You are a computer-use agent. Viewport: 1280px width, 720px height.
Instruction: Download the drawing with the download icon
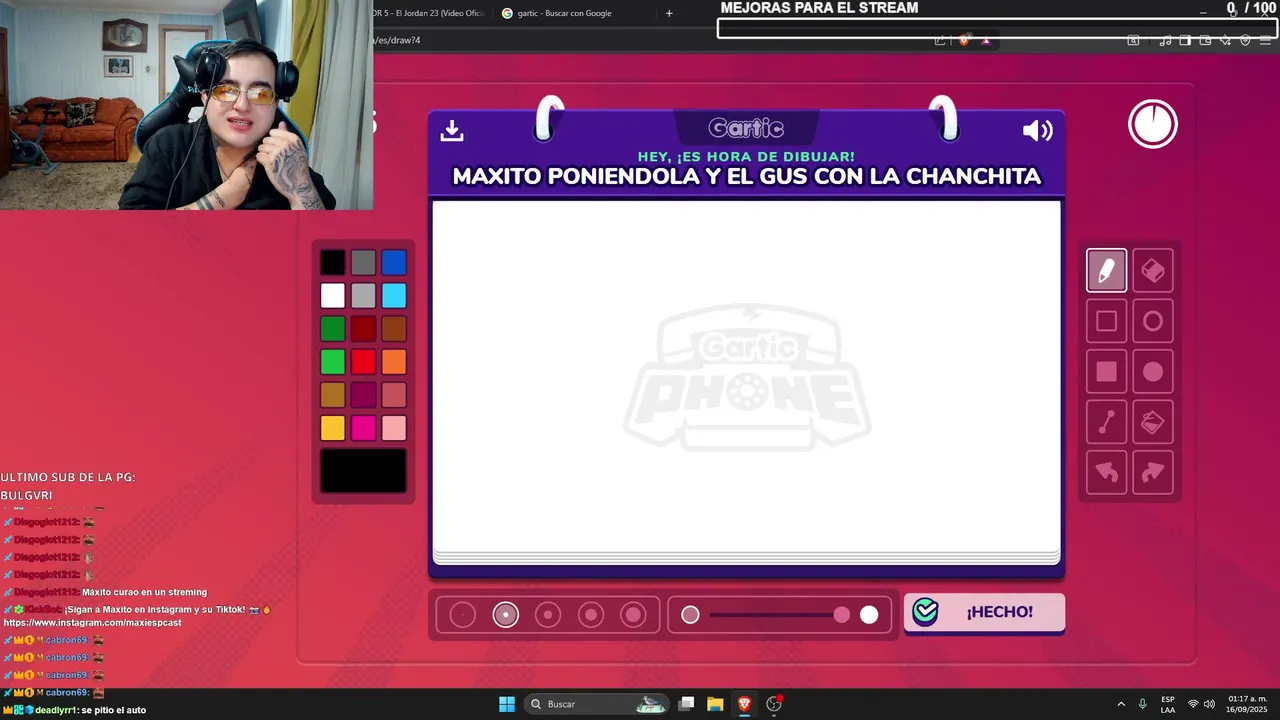[x=452, y=130]
